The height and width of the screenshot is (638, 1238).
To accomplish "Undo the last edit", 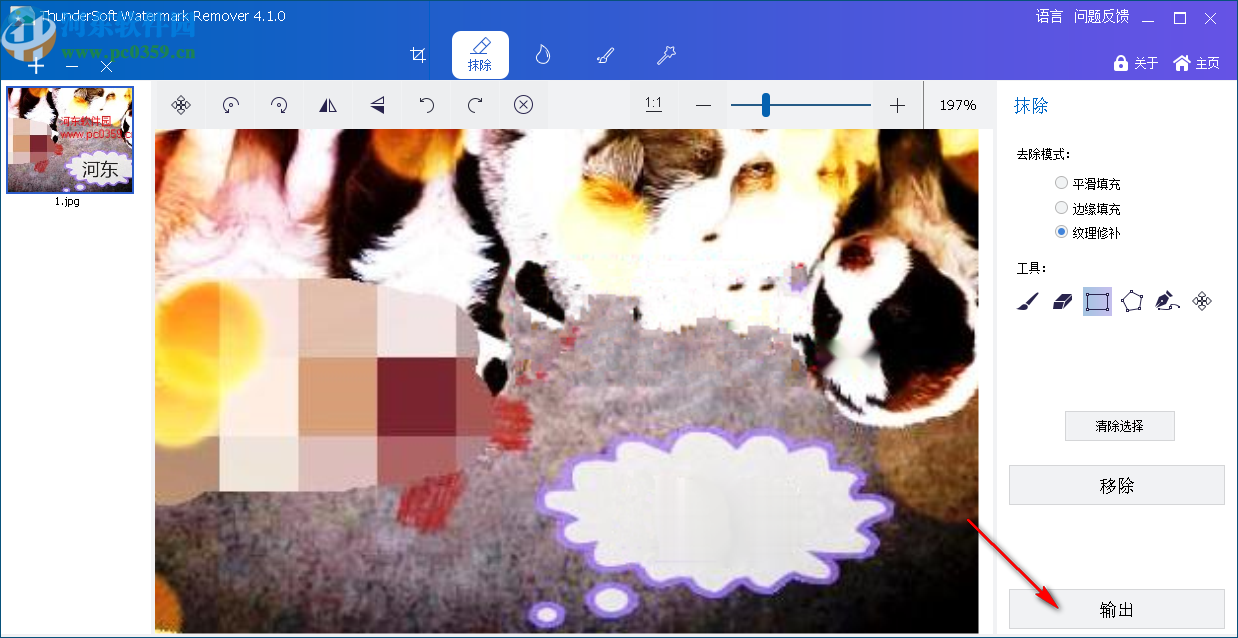I will pyautogui.click(x=426, y=105).
